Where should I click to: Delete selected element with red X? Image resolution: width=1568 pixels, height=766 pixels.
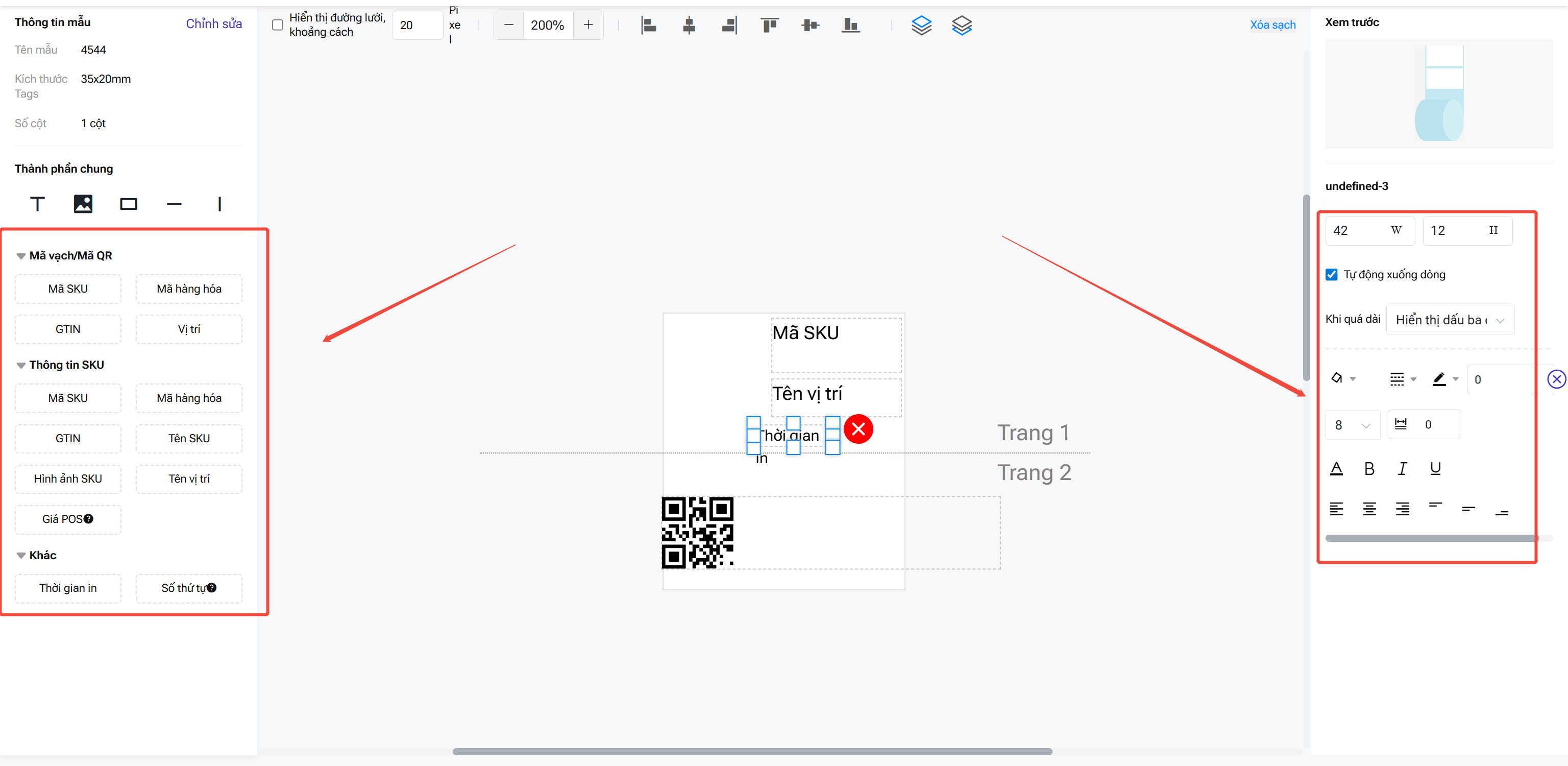pos(858,429)
